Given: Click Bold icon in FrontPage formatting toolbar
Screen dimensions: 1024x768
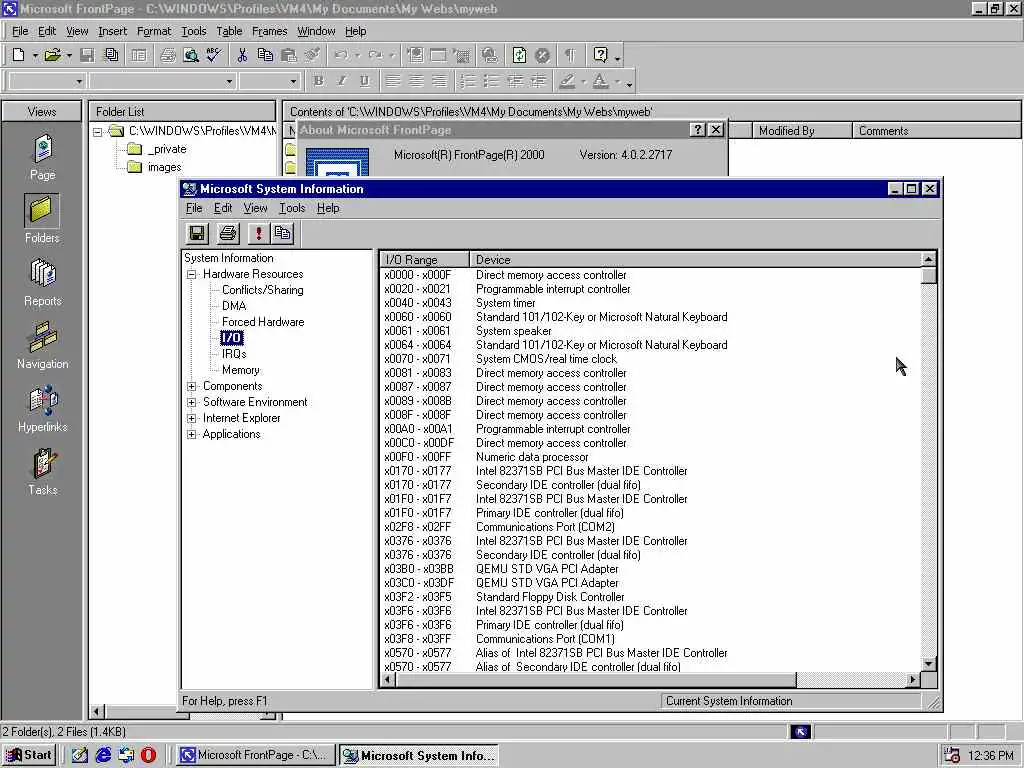Looking at the screenshot, I should click(x=318, y=81).
